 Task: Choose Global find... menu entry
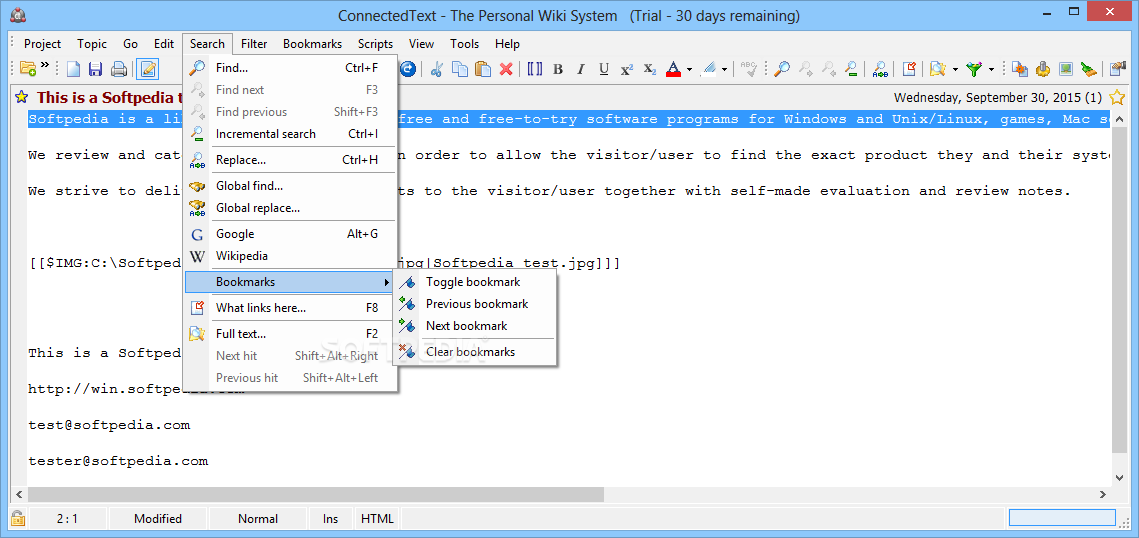click(x=291, y=186)
